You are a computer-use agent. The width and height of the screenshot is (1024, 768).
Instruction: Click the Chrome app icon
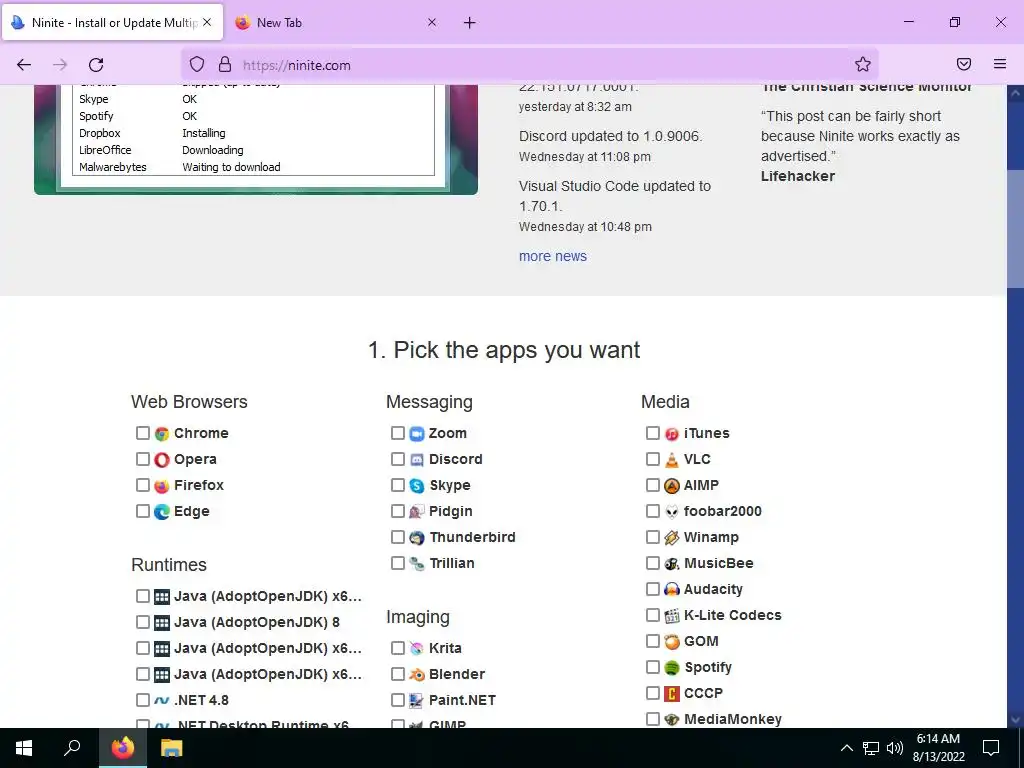[161, 434]
